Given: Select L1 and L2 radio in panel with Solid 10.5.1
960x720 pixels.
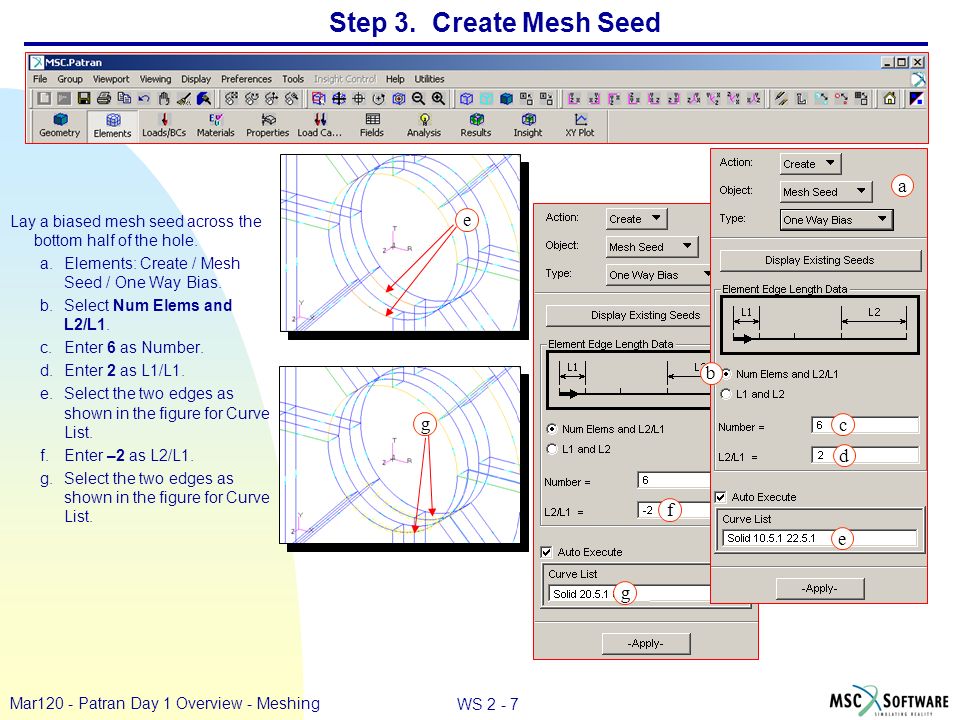Looking at the screenshot, I should 726,394.
